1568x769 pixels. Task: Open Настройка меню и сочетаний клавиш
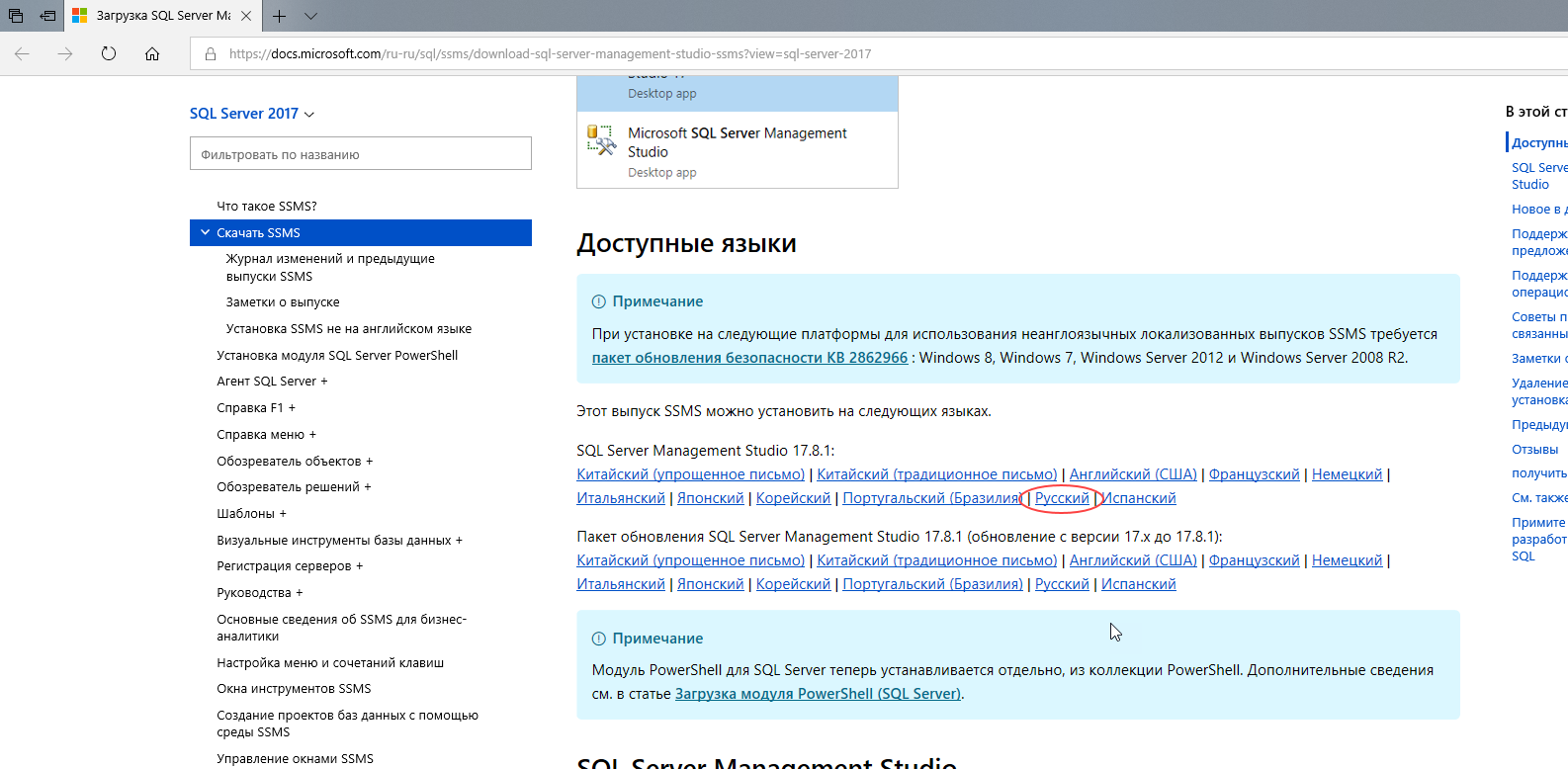click(330, 662)
